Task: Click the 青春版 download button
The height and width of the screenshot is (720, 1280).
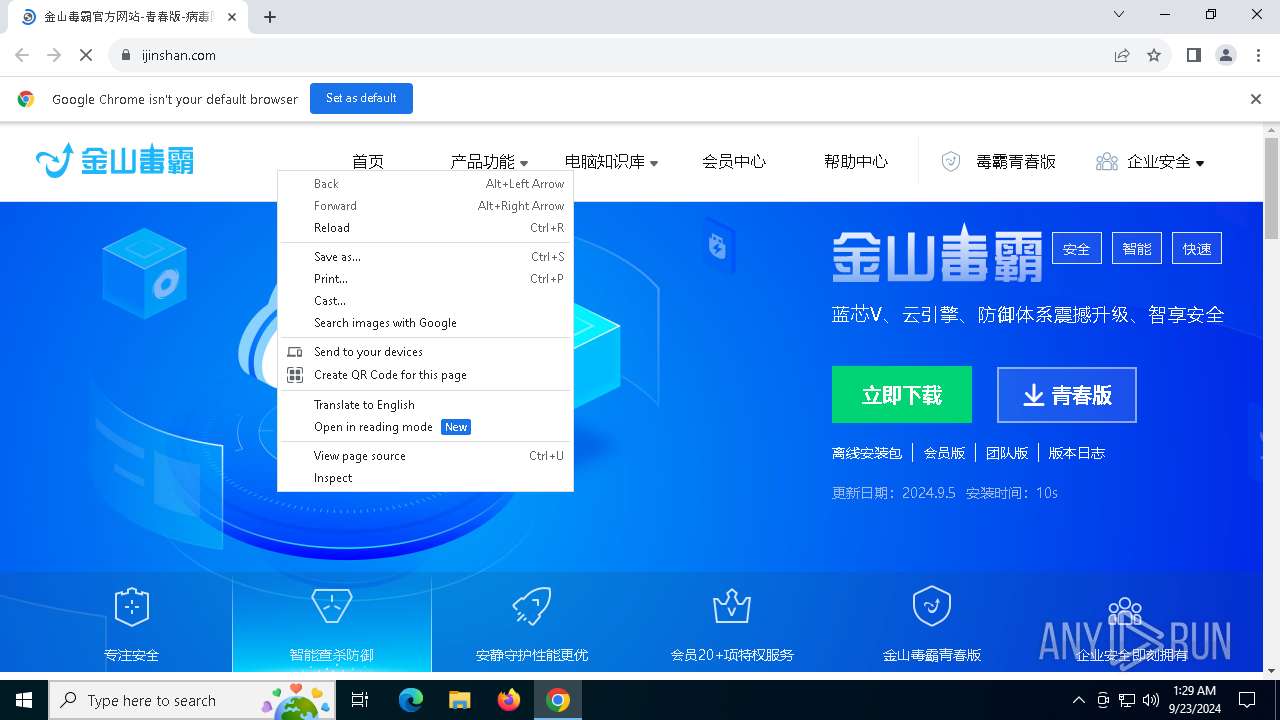Action: (1067, 395)
